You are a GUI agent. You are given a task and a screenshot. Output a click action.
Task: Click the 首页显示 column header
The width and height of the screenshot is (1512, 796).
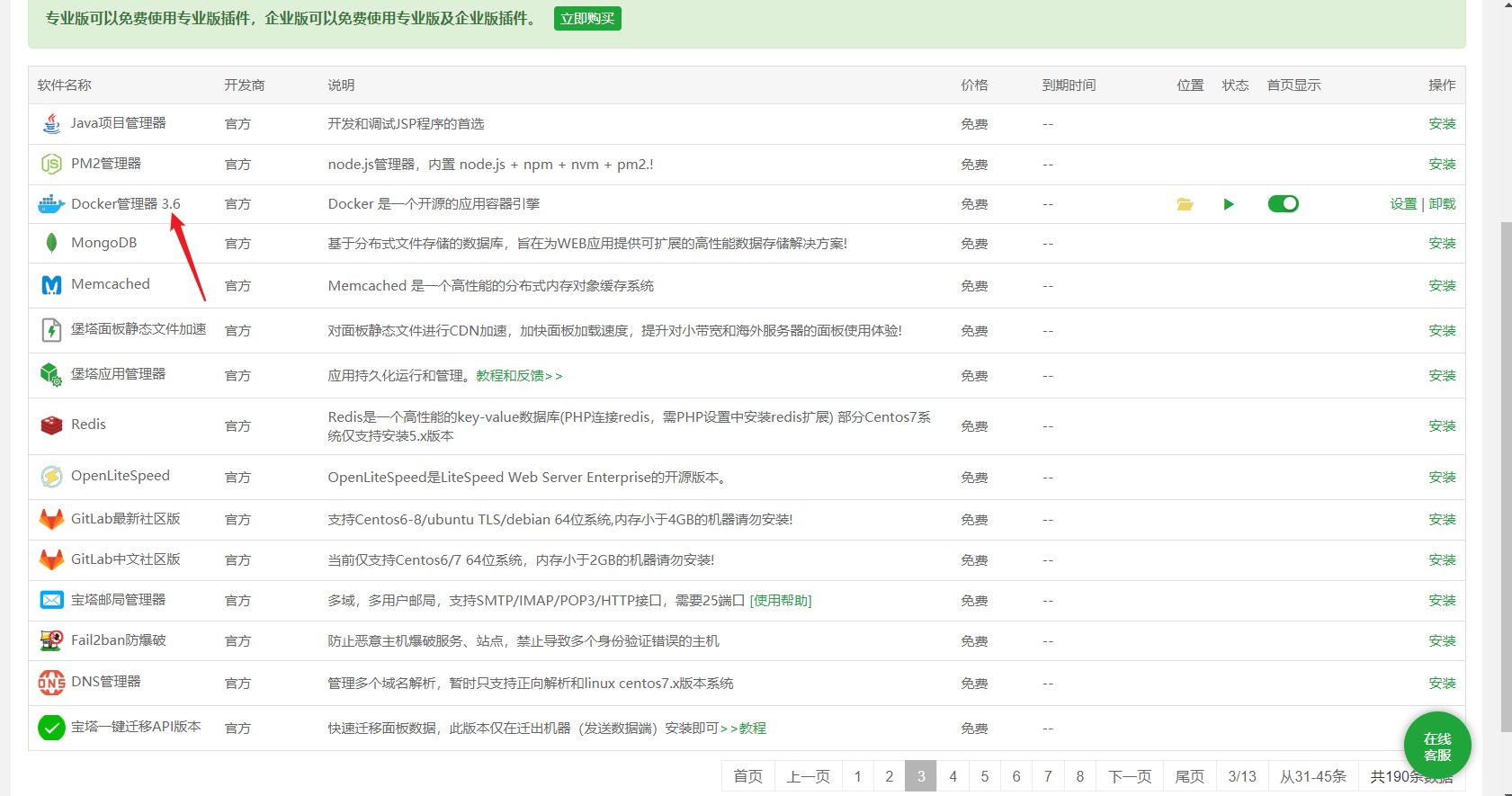pos(1293,85)
